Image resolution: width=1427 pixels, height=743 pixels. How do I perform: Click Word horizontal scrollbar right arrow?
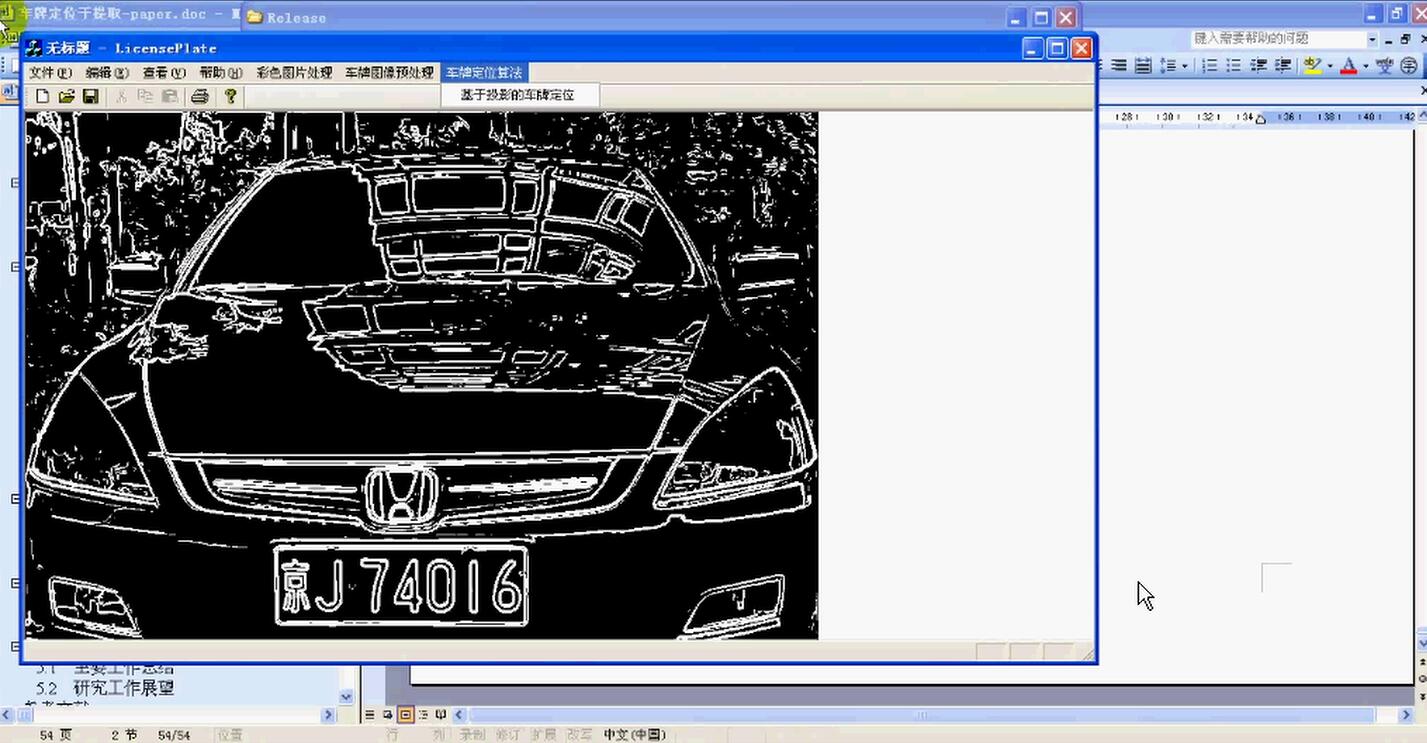(x=1407, y=715)
